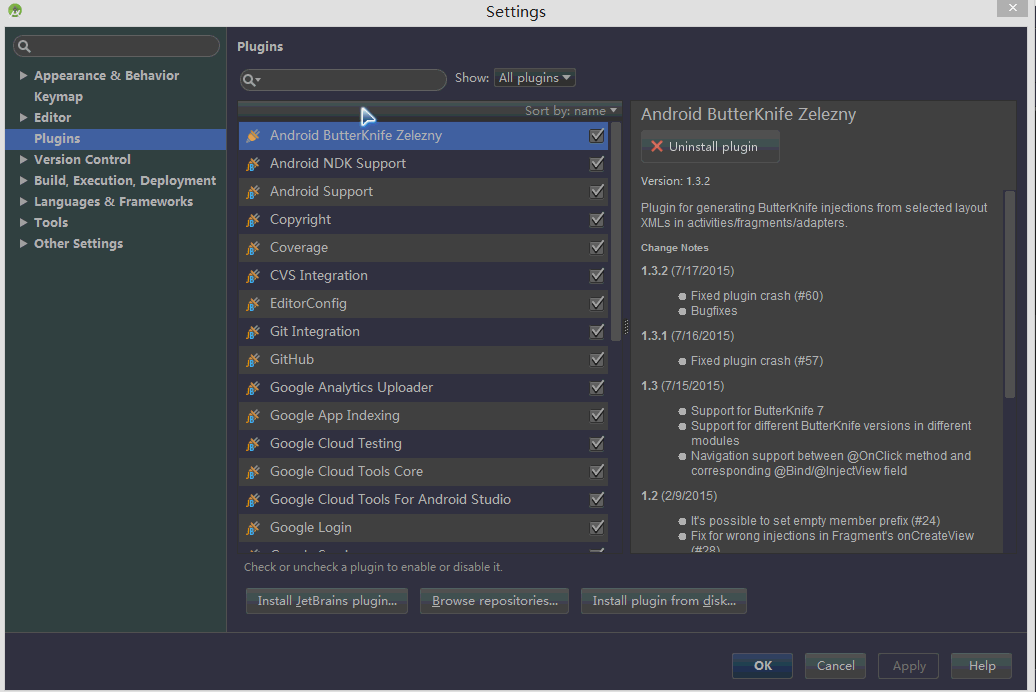
Task: Expand the Other Settings arrow
Action: coord(23,243)
